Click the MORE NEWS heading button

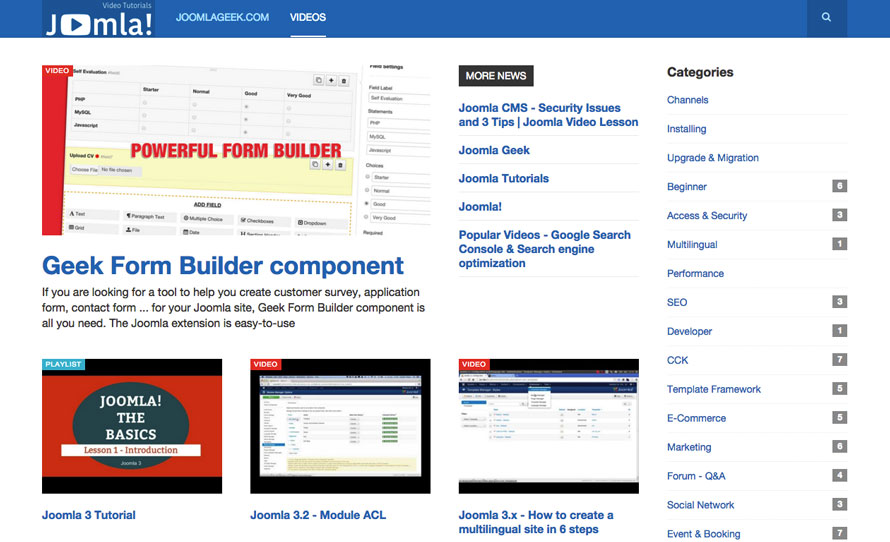tap(496, 75)
